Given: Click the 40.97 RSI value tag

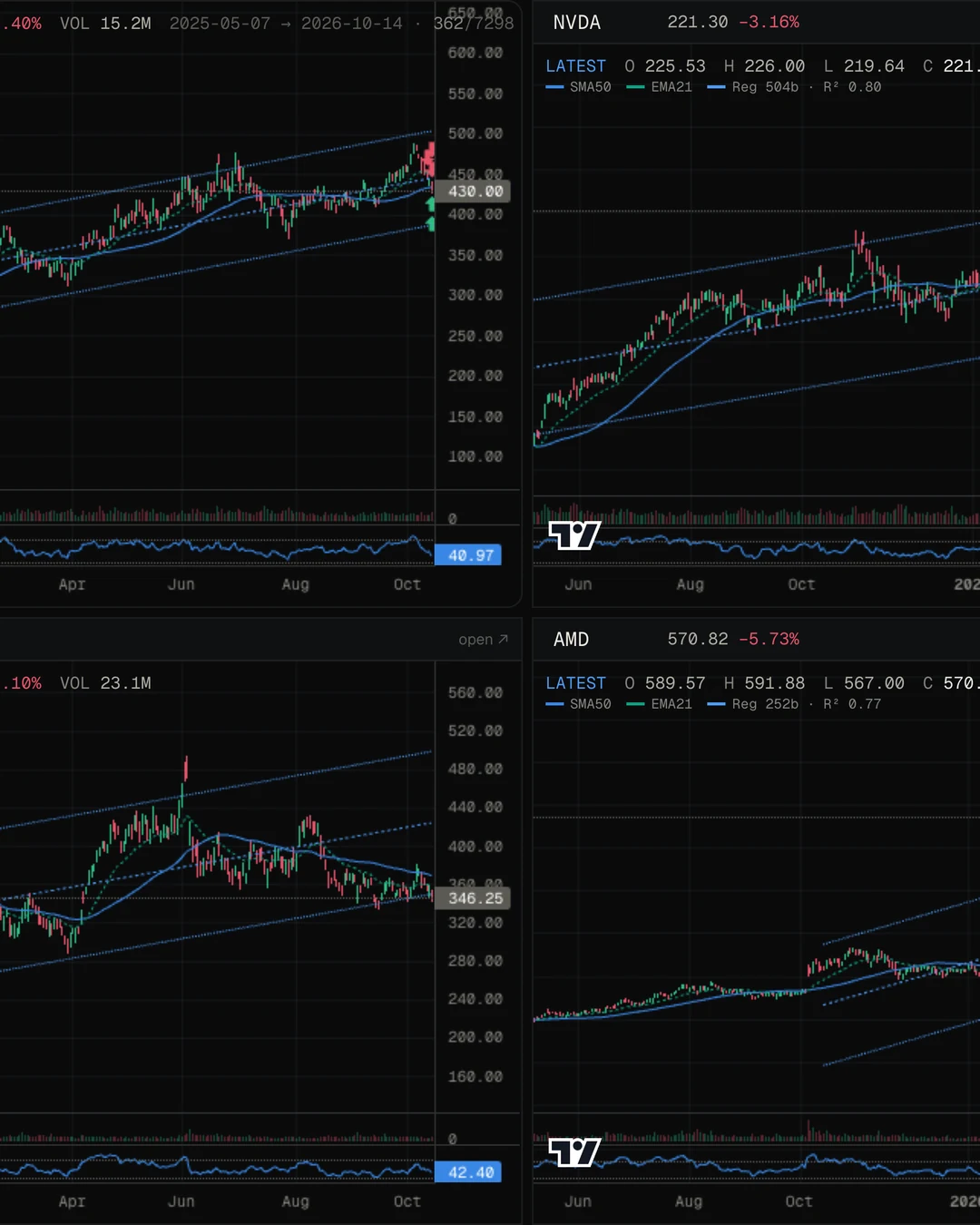Looking at the screenshot, I should click(468, 555).
